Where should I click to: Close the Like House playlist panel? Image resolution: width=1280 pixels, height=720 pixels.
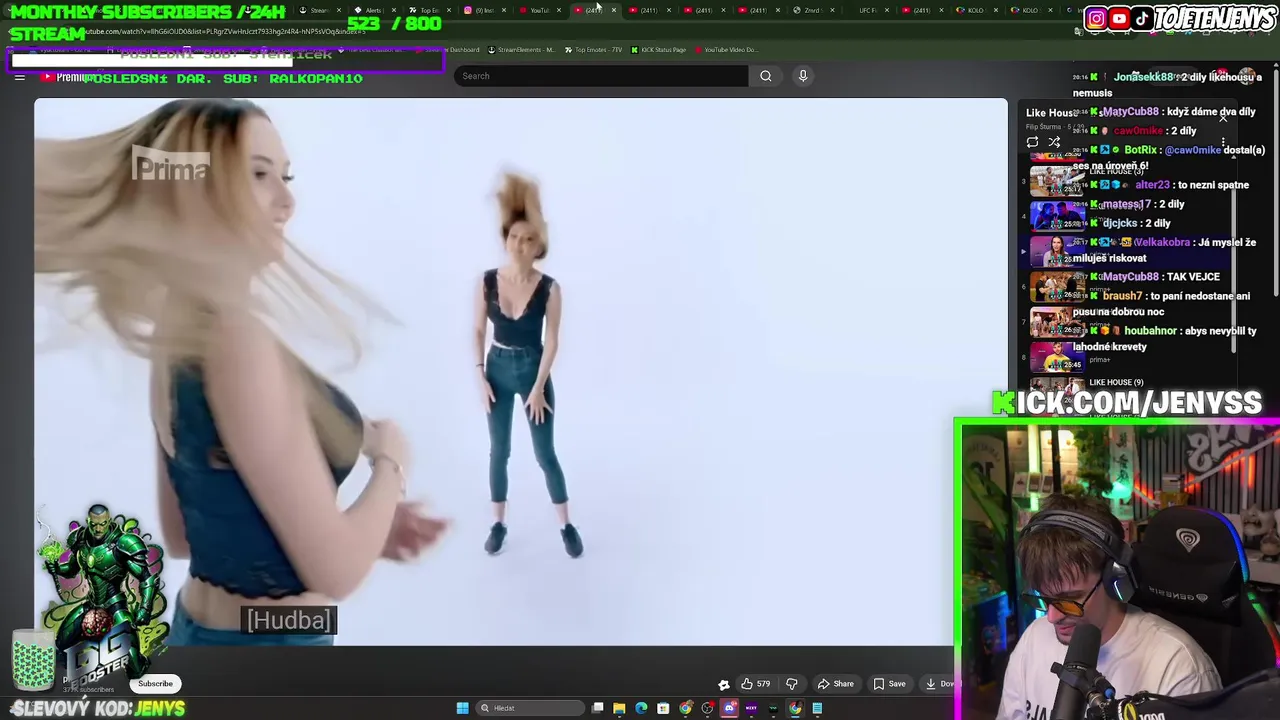pyautogui.click(x=1223, y=117)
